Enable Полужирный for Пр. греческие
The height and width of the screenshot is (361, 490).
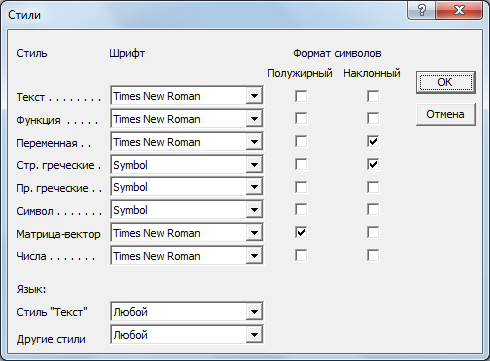tap(301, 187)
